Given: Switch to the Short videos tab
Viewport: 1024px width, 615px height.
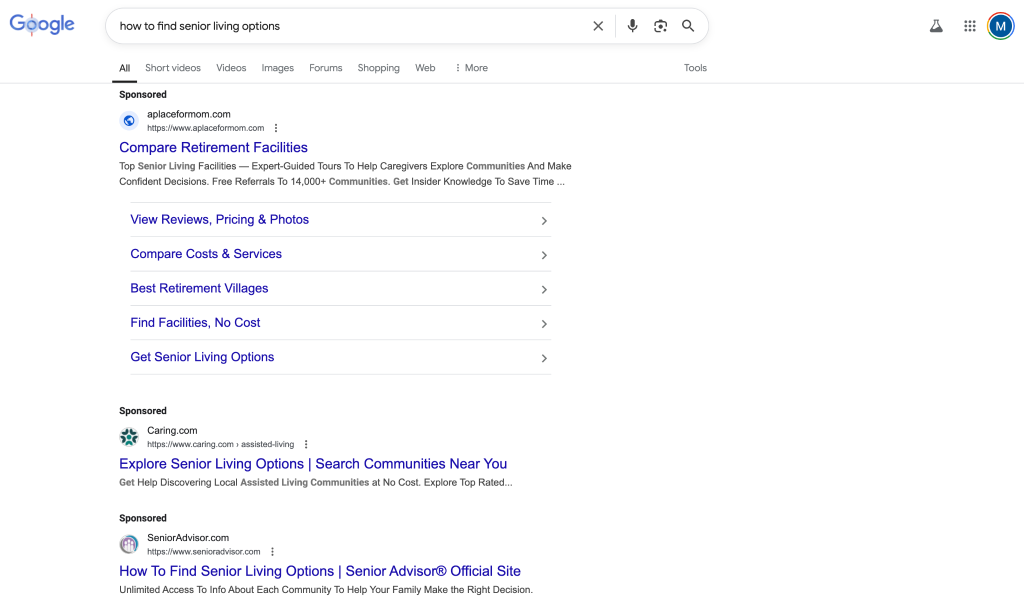Looking at the screenshot, I should pyautogui.click(x=172, y=68).
